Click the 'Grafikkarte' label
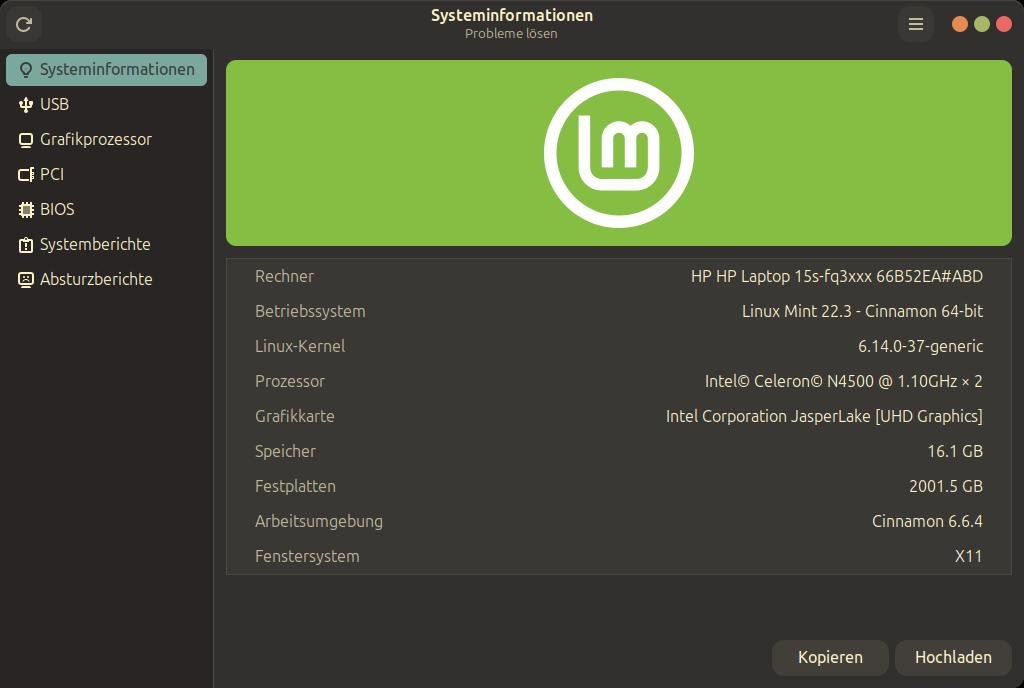This screenshot has height=688, width=1024. pos(295,416)
